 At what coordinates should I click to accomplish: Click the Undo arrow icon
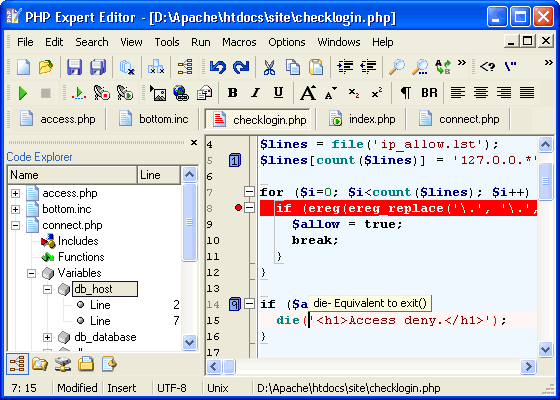[x=218, y=67]
